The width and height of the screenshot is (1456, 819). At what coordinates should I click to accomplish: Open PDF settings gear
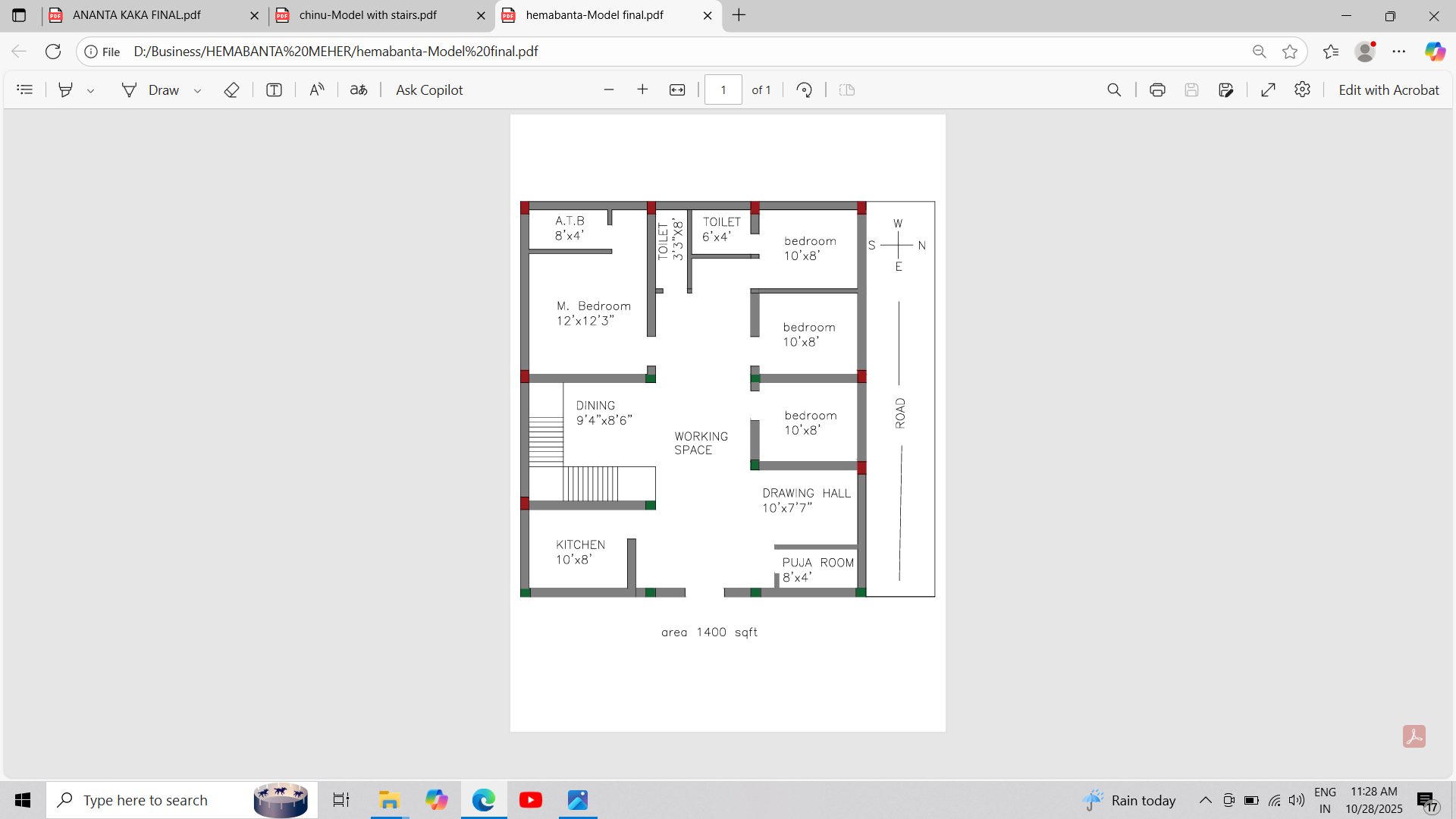(1302, 89)
